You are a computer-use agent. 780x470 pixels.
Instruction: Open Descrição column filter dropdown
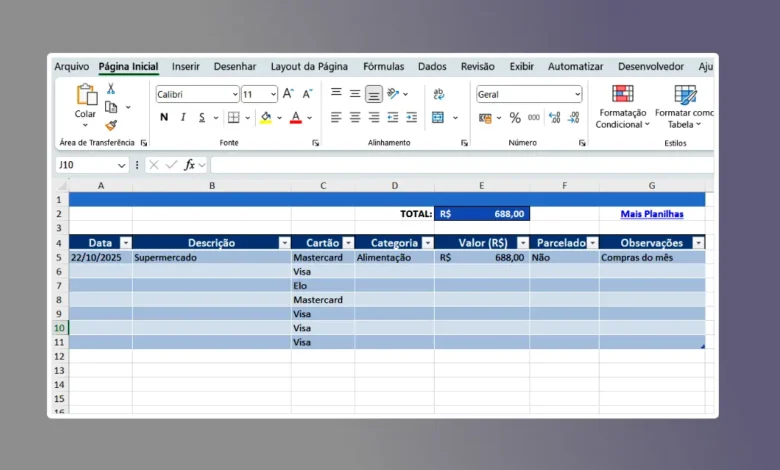[284, 243]
